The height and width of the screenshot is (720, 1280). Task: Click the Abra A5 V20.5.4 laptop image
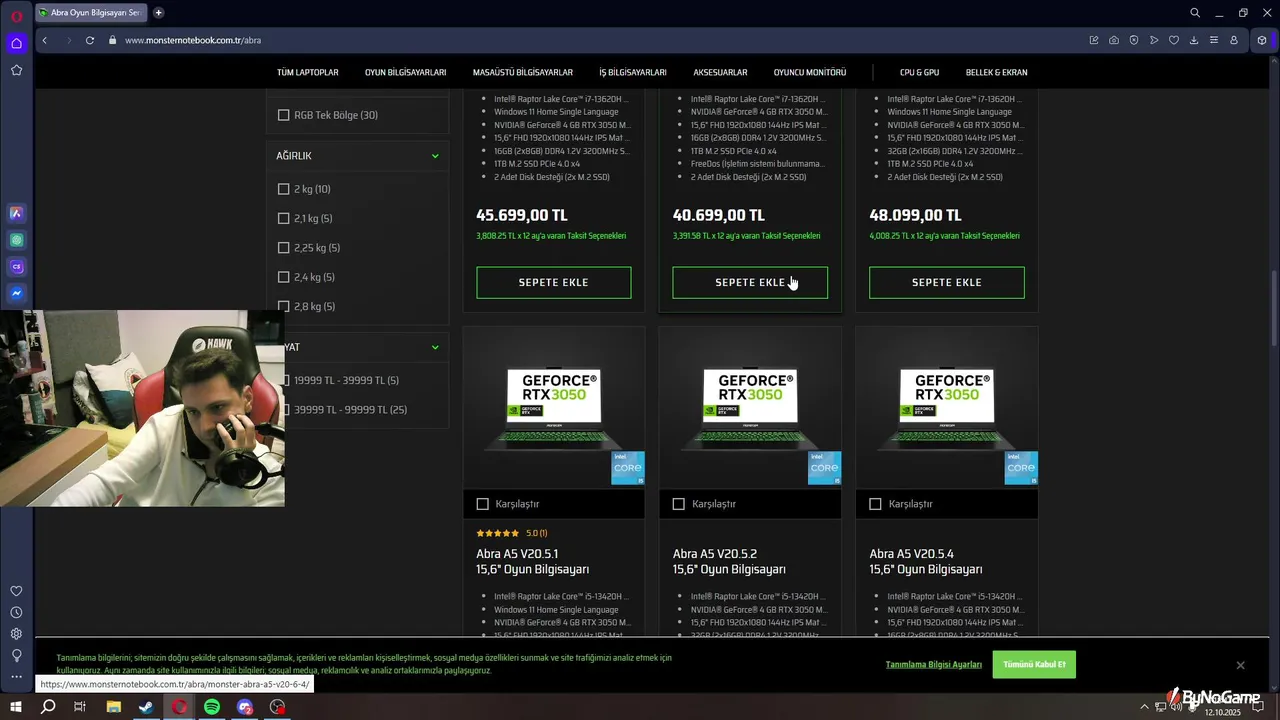pos(947,407)
